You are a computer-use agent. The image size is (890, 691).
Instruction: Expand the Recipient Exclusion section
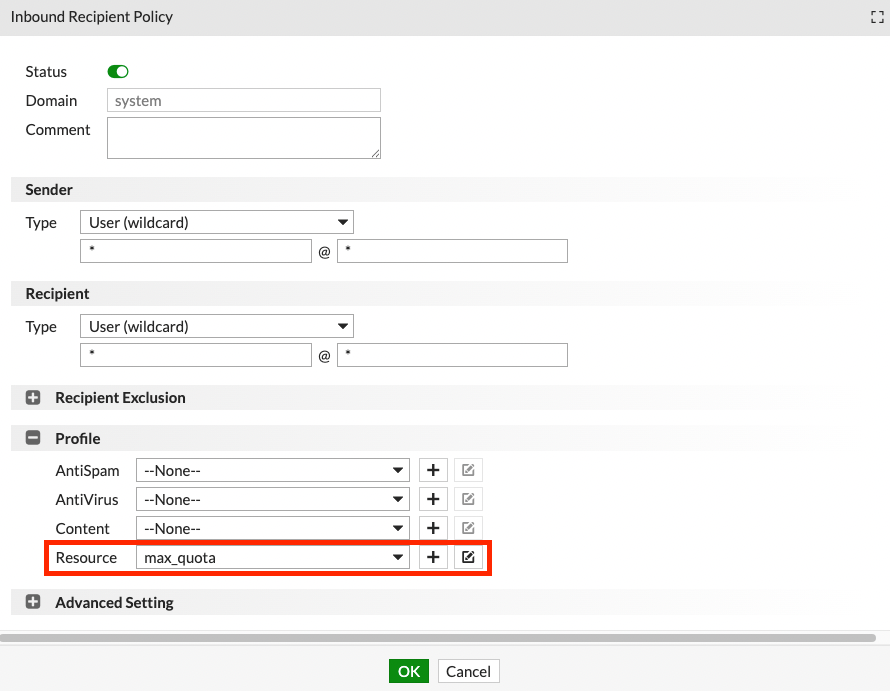33,397
